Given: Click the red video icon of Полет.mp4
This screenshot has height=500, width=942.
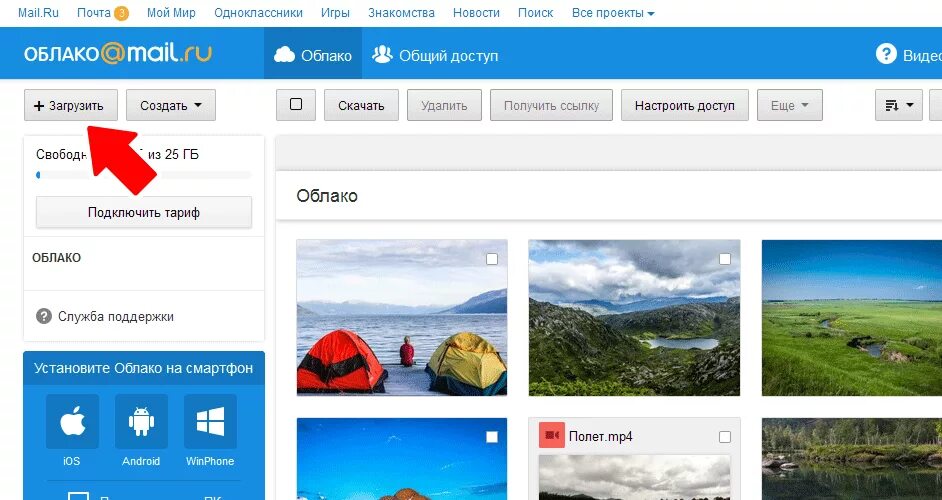Looking at the screenshot, I should (552, 435).
